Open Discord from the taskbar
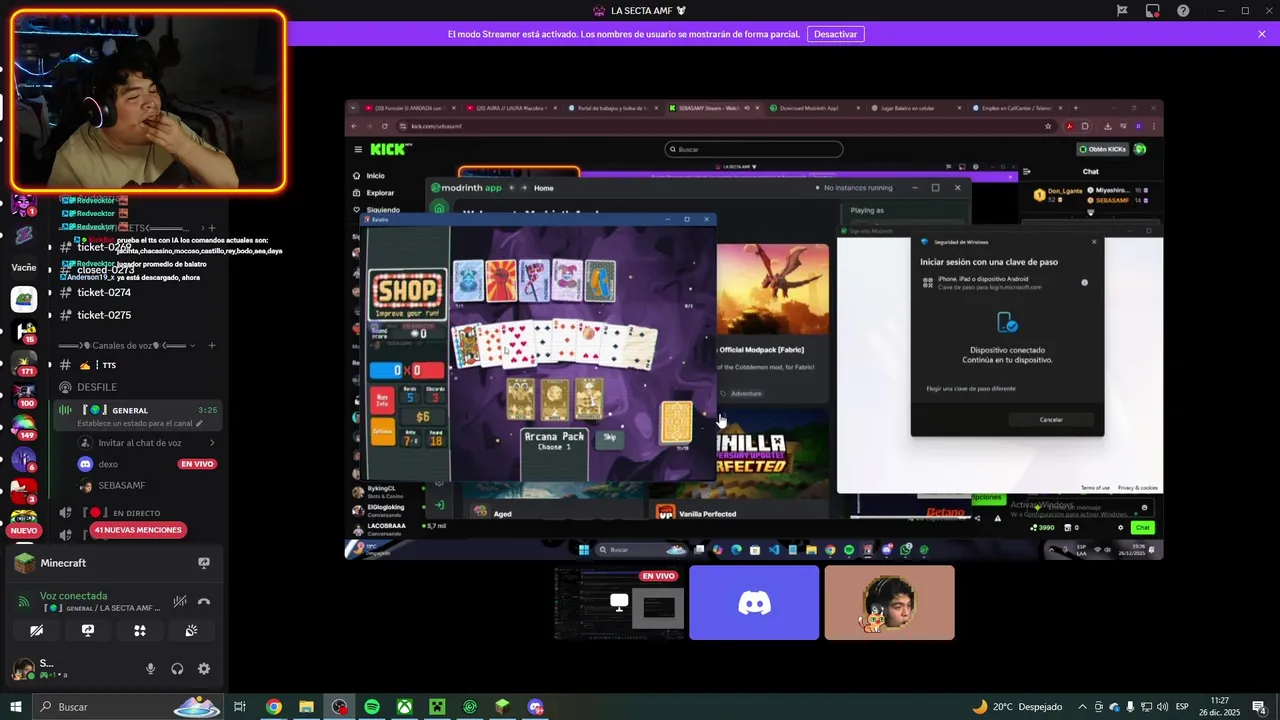 tap(535, 707)
